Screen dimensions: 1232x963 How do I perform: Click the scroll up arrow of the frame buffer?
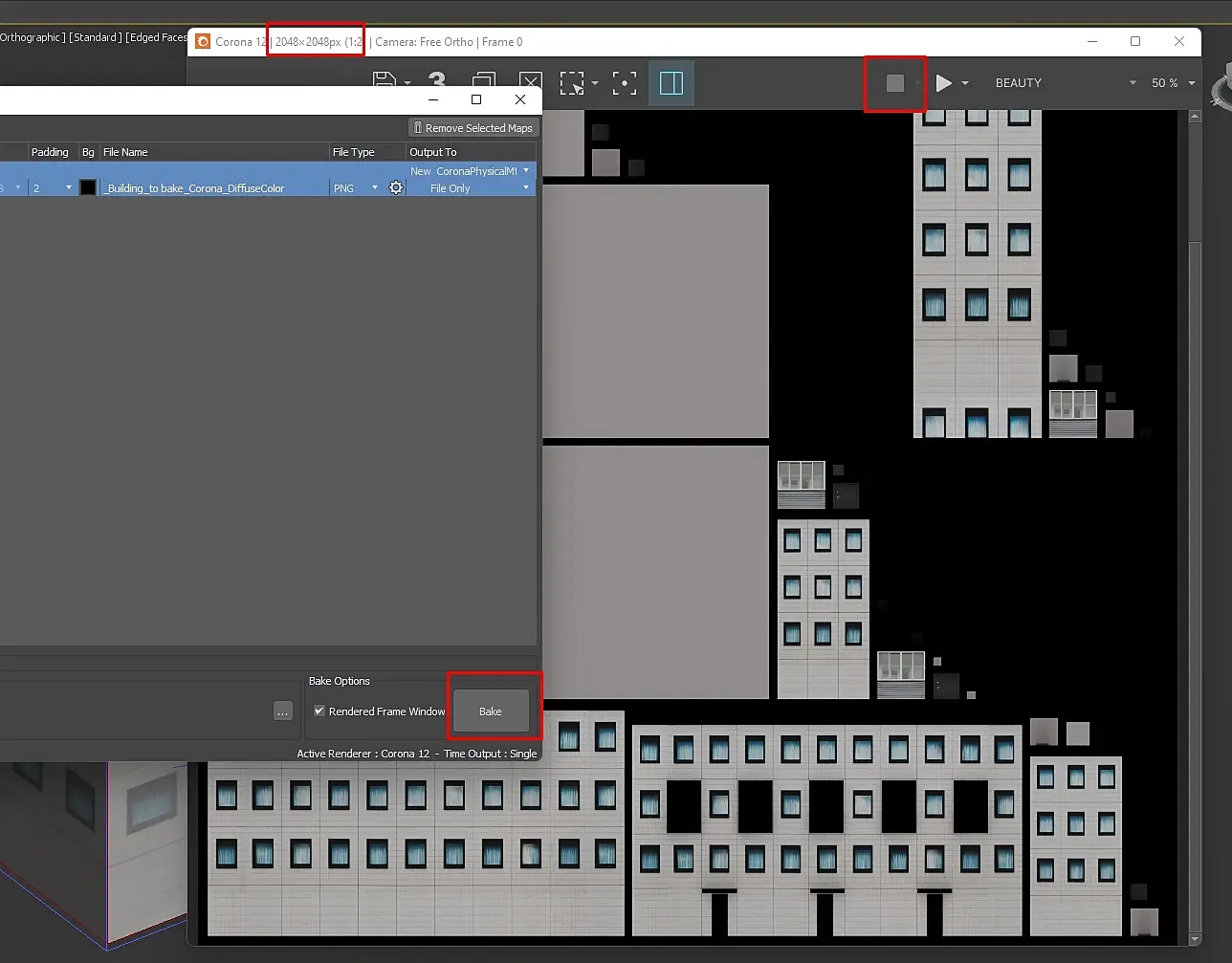tap(1195, 117)
